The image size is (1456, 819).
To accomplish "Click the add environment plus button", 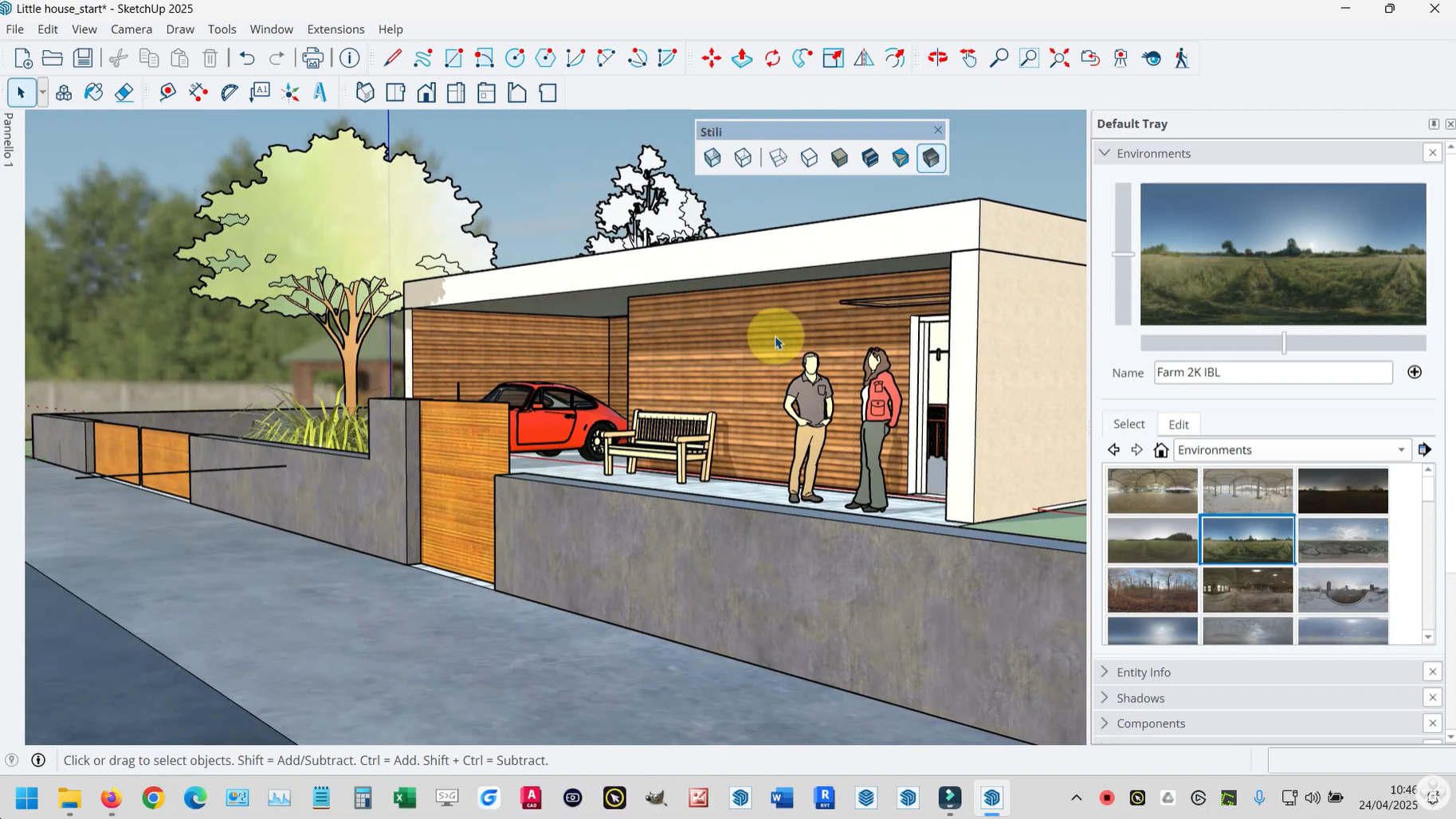I will point(1415,372).
